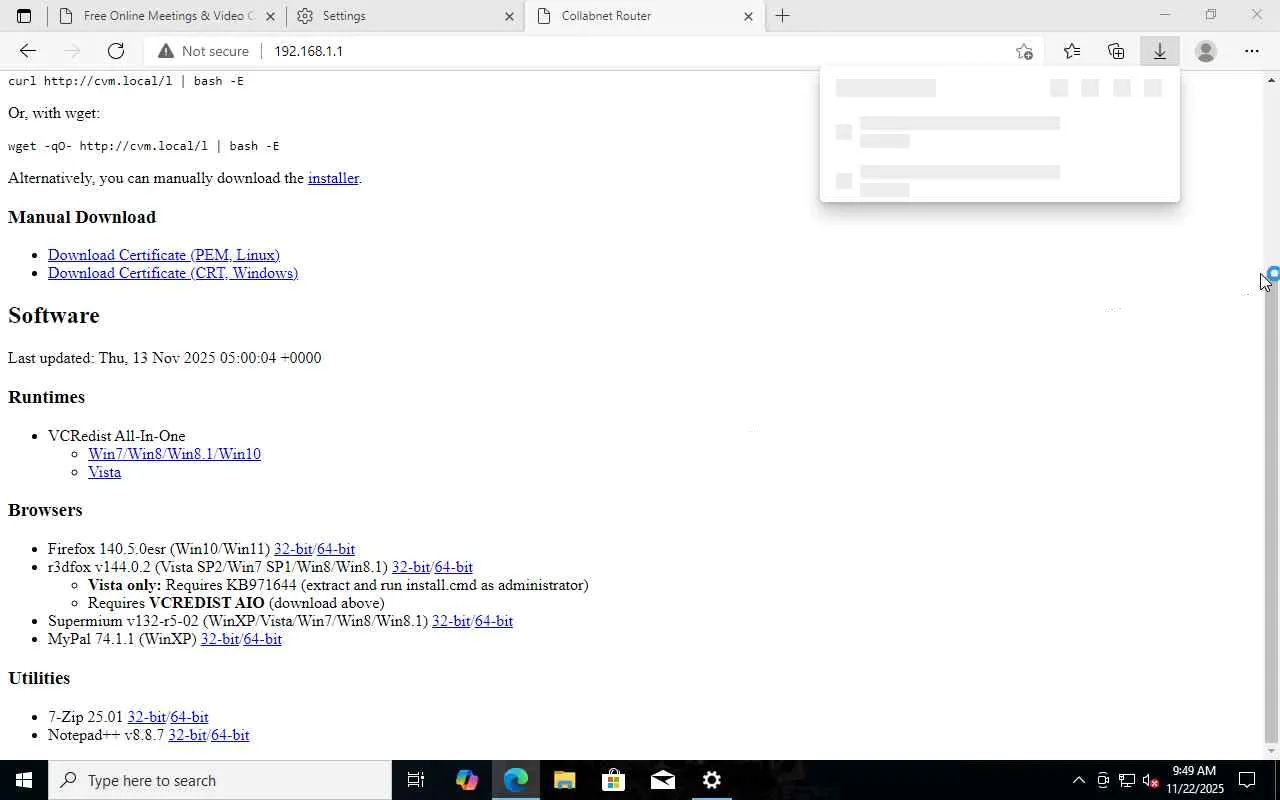Open Microsoft Store from the taskbar

(x=614, y=780)
